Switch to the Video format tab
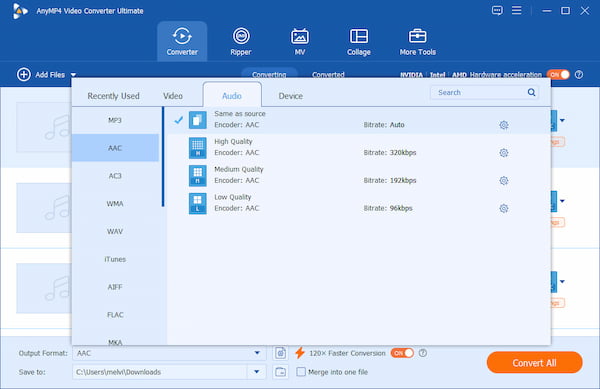The image size is (600, 389). point(173,96)
